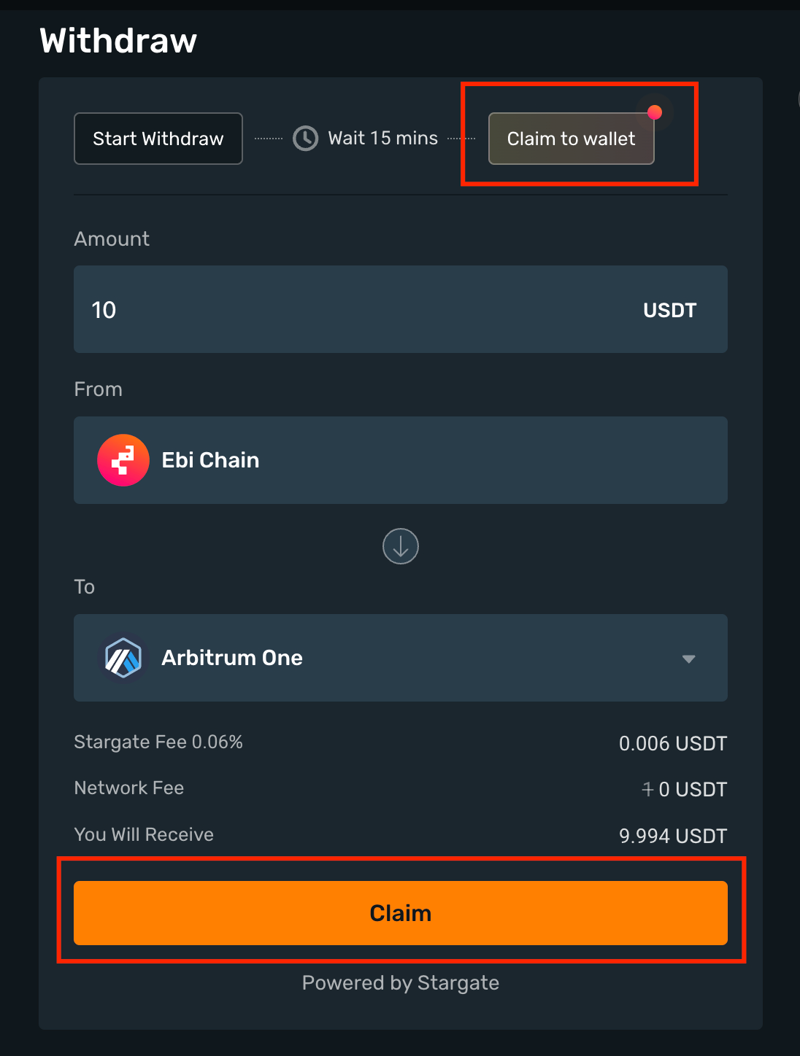
Task: Switch to the Claim to wallet step
Action: pyautogui.click(x=571, y=139)
